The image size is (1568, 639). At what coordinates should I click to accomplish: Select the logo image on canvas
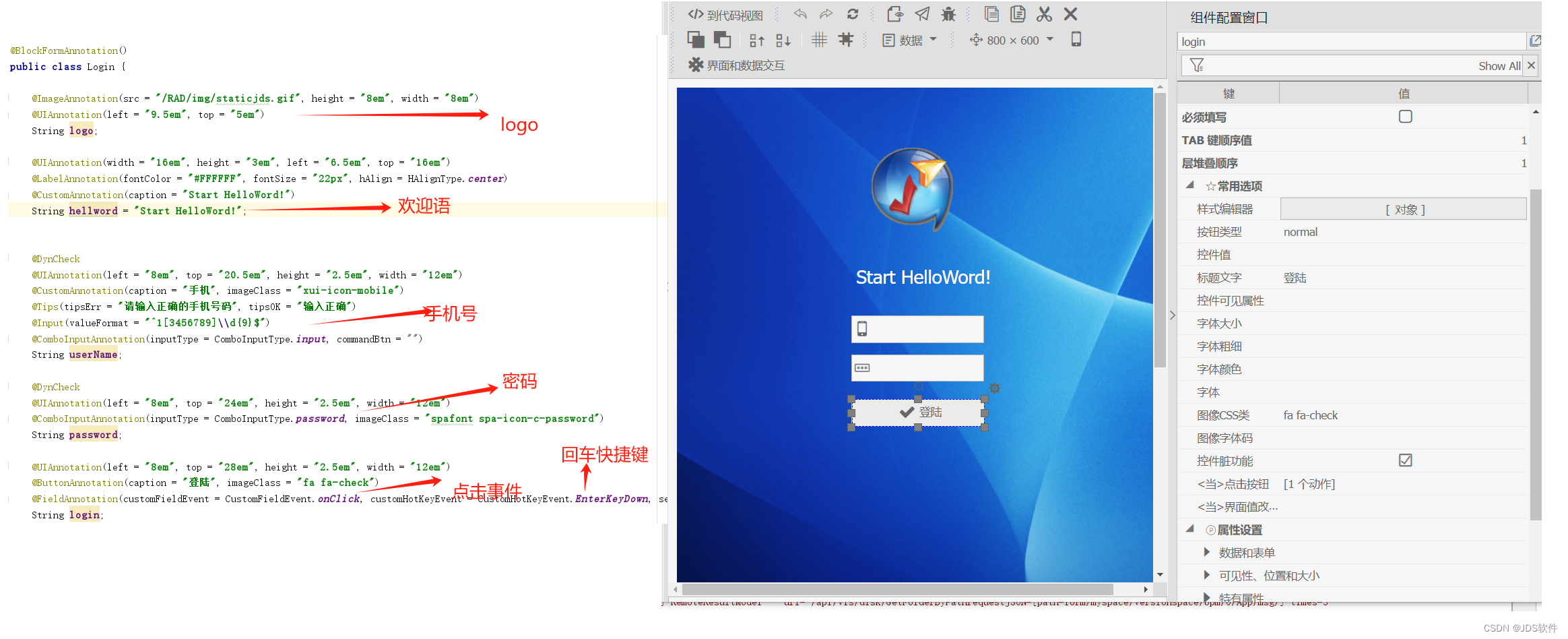pyautogui.click(x=912, y=188)
